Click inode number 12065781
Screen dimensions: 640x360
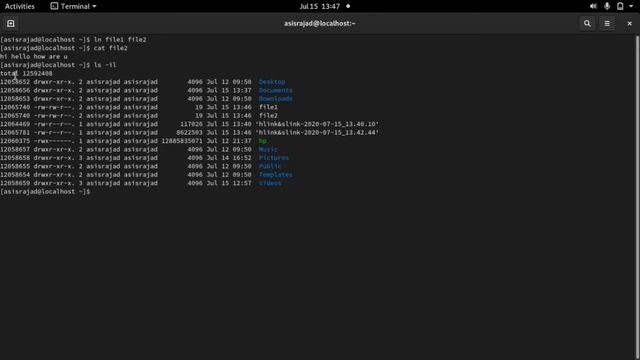click(15, 132)
